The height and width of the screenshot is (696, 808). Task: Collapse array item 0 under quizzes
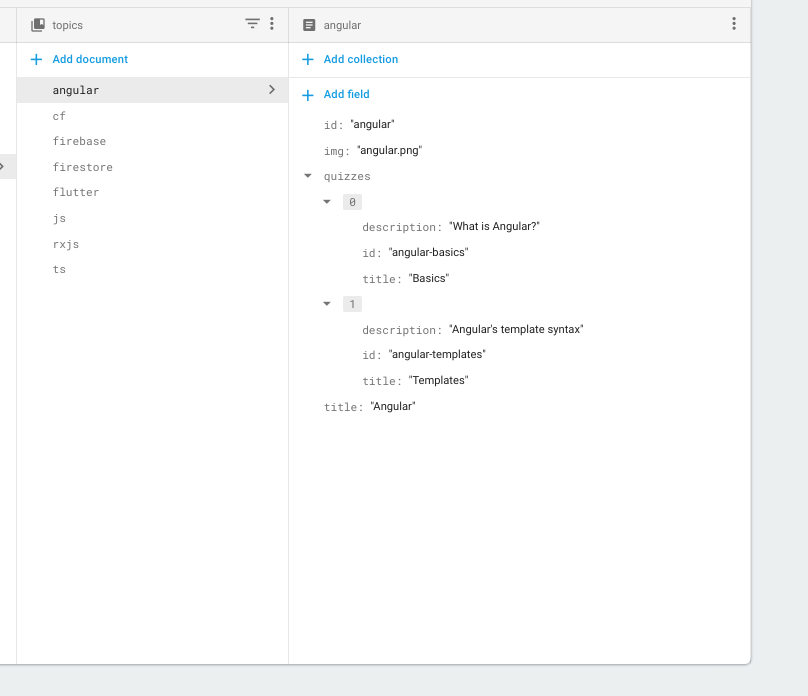pos(325,201)
